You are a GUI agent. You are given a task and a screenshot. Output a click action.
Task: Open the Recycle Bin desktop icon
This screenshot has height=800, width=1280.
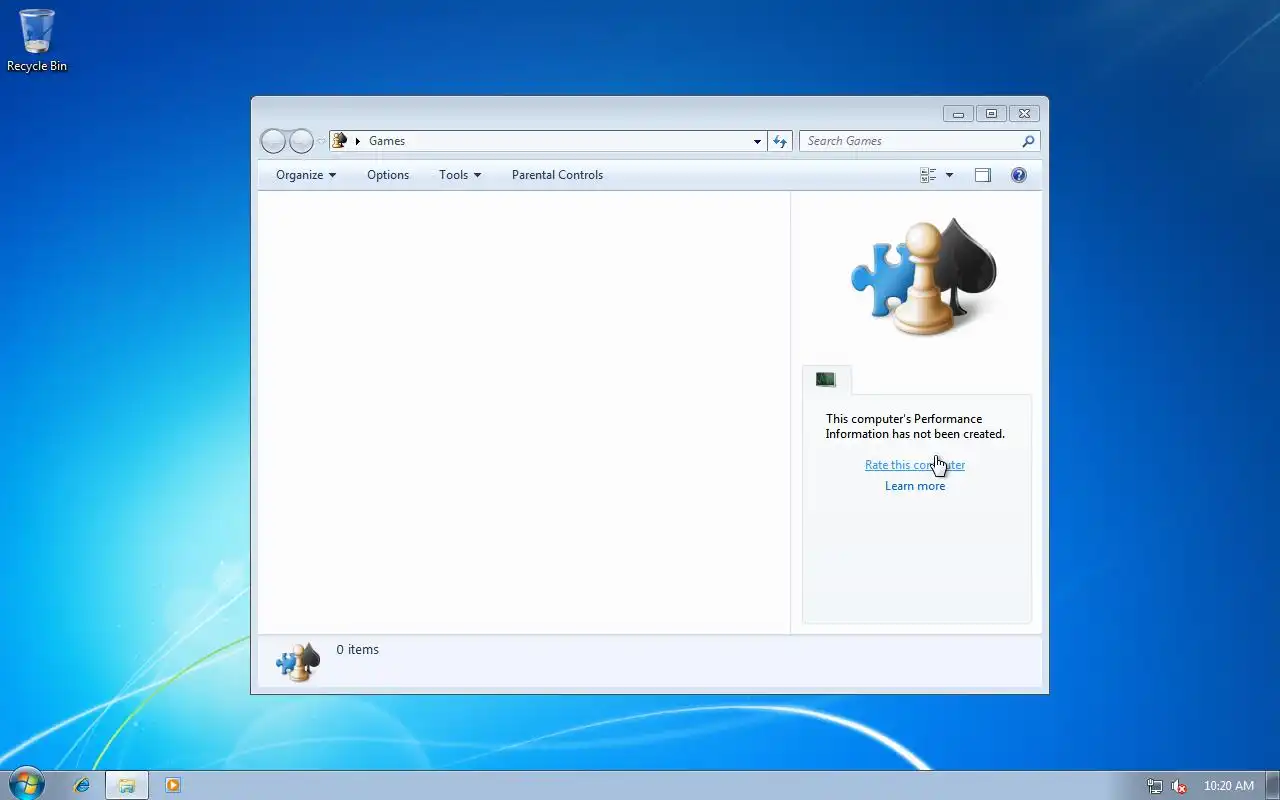click(37, 40)
